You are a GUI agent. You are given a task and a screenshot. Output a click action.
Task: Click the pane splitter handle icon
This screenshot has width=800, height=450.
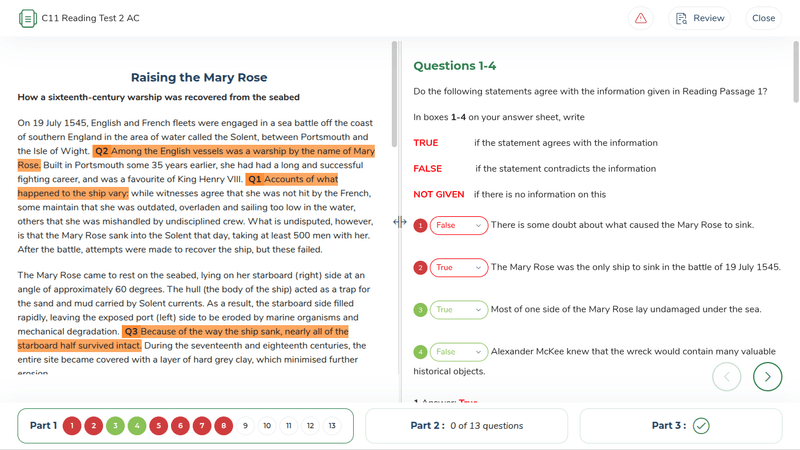(x=400, y=222)
